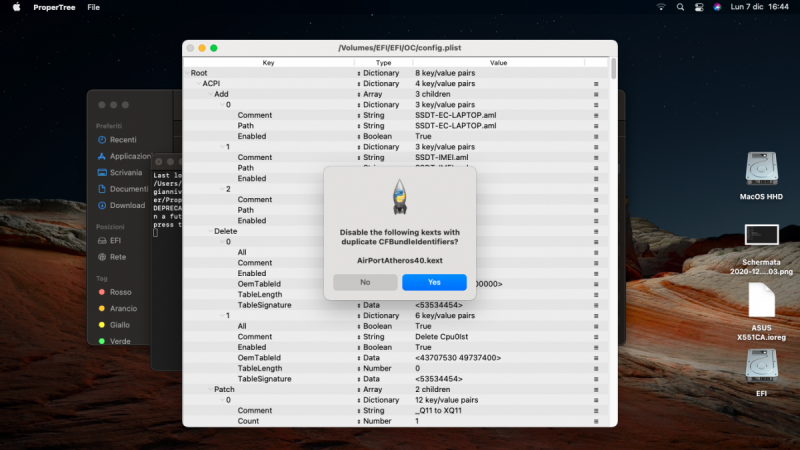Click the plist window vertical scrollbar
The height and width of the screenshot is (450, 800).
(x=613, y=69)
